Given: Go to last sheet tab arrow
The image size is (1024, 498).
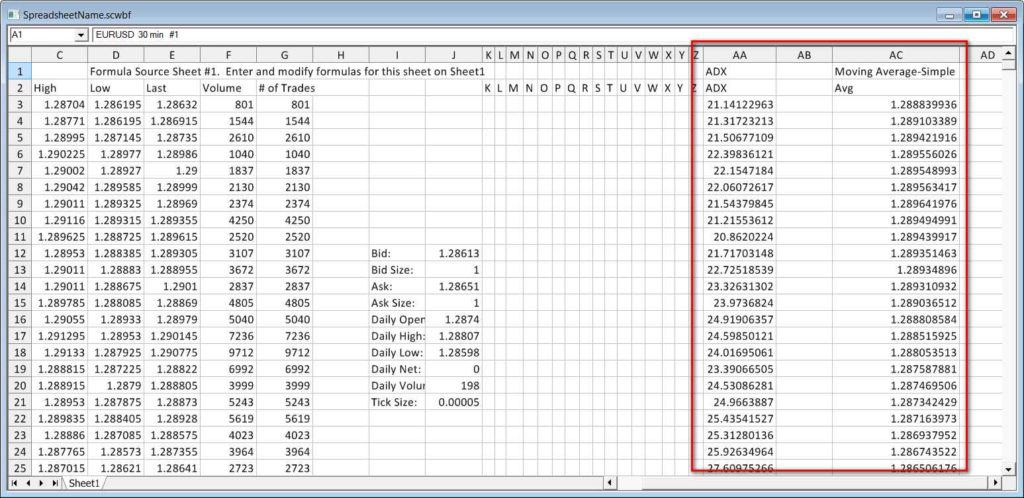Looking at the screenshot, I should click(55, 483).
